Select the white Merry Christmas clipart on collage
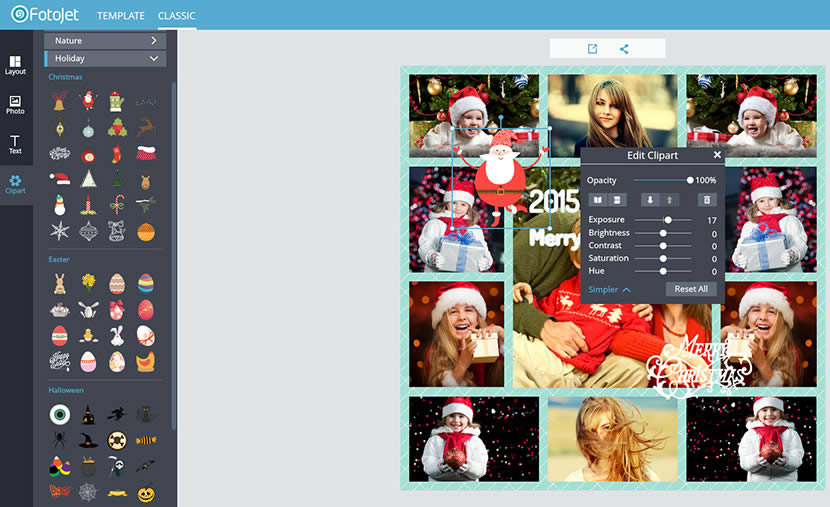This screenshot has width=830, height=507. (699, 366)
